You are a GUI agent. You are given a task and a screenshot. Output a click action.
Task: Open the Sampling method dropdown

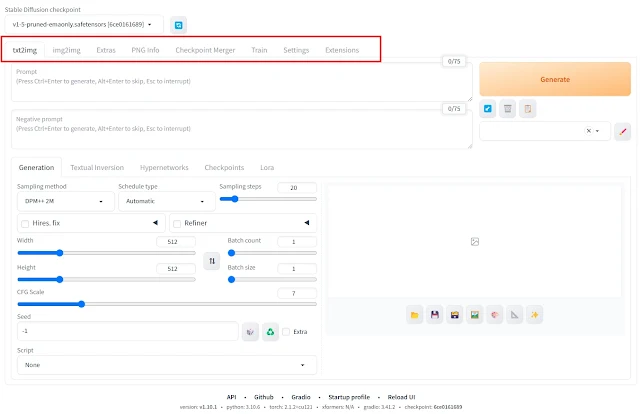[66, 201]
